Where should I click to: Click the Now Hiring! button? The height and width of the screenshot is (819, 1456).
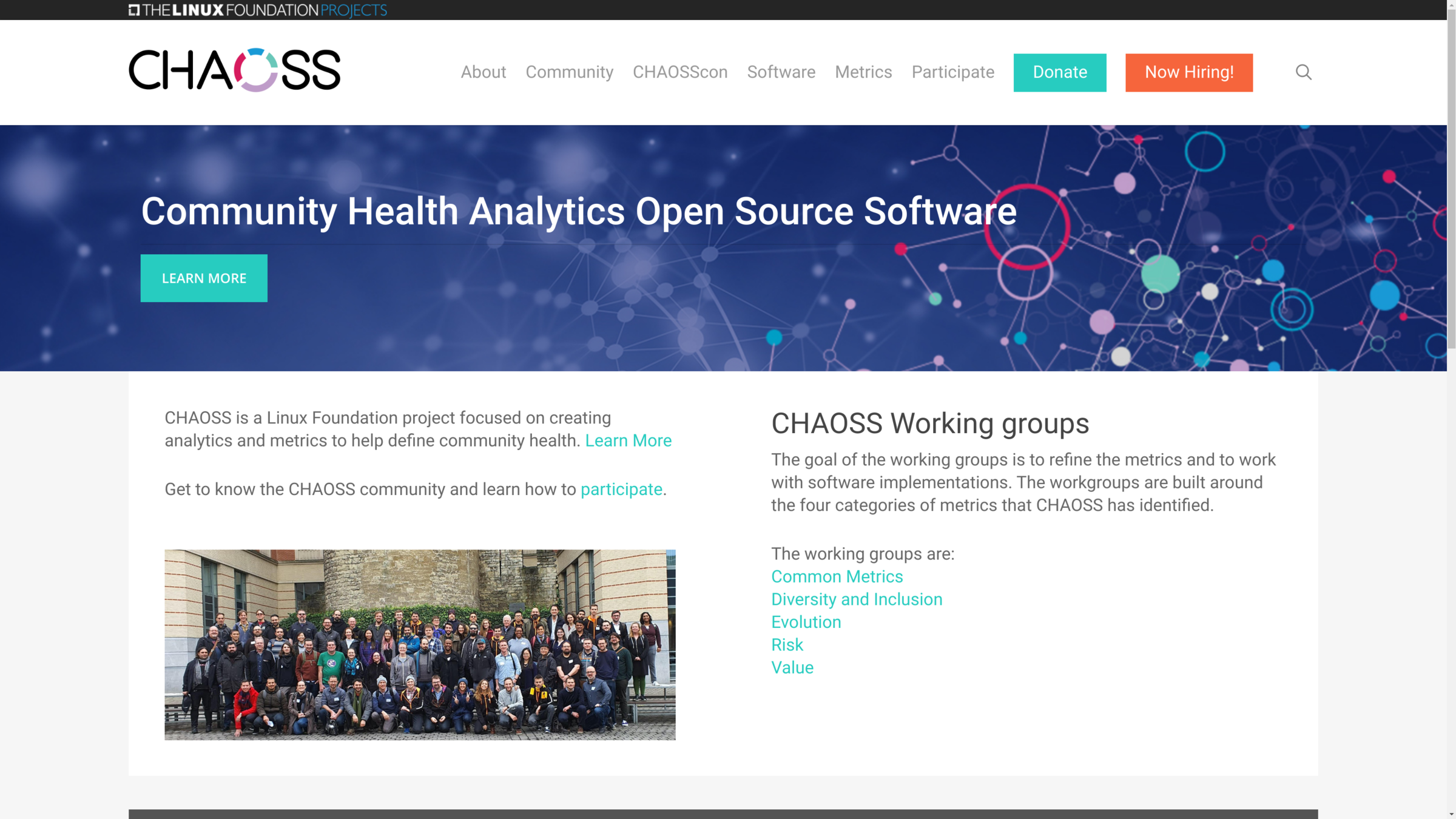1188,72
